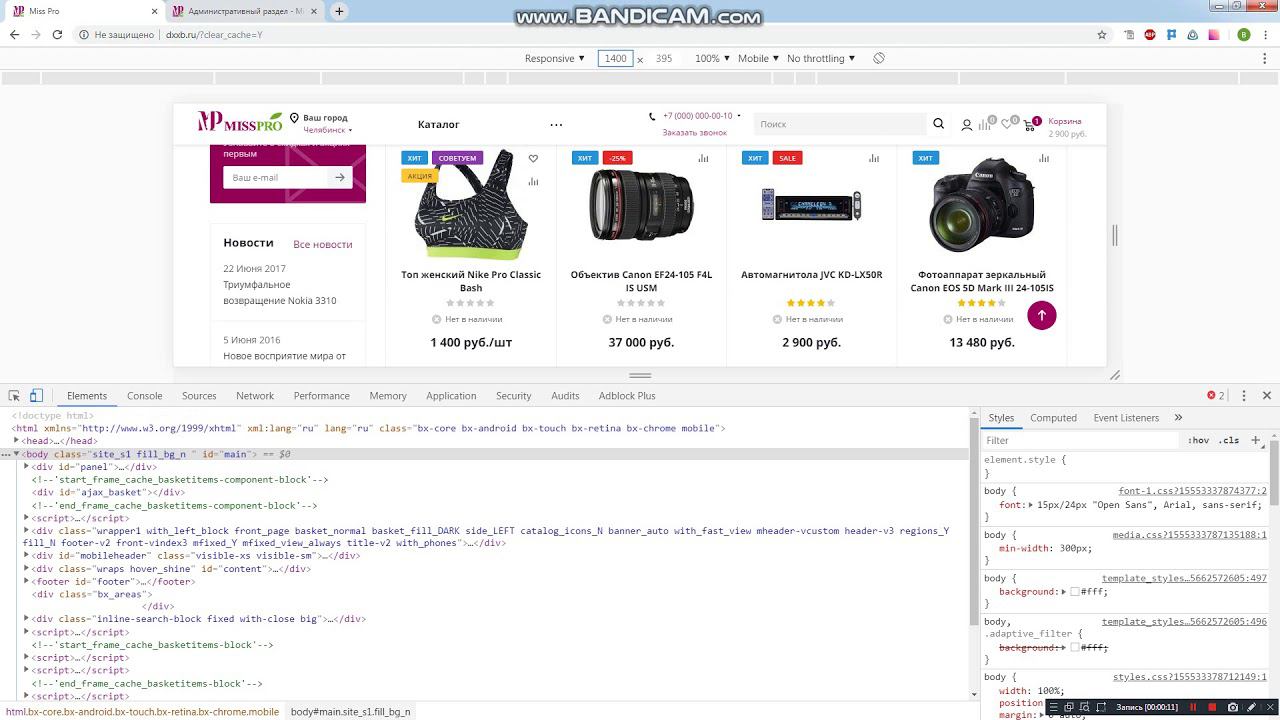
Task: Switch to the Performance tab
Action: tap(322, 395)
